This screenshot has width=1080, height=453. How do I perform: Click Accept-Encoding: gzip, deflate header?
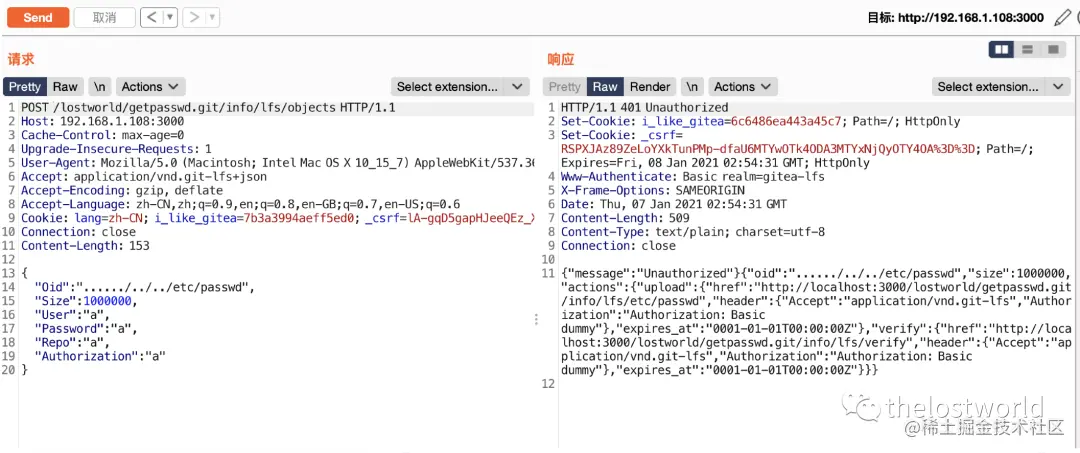(x=122, y=191)
